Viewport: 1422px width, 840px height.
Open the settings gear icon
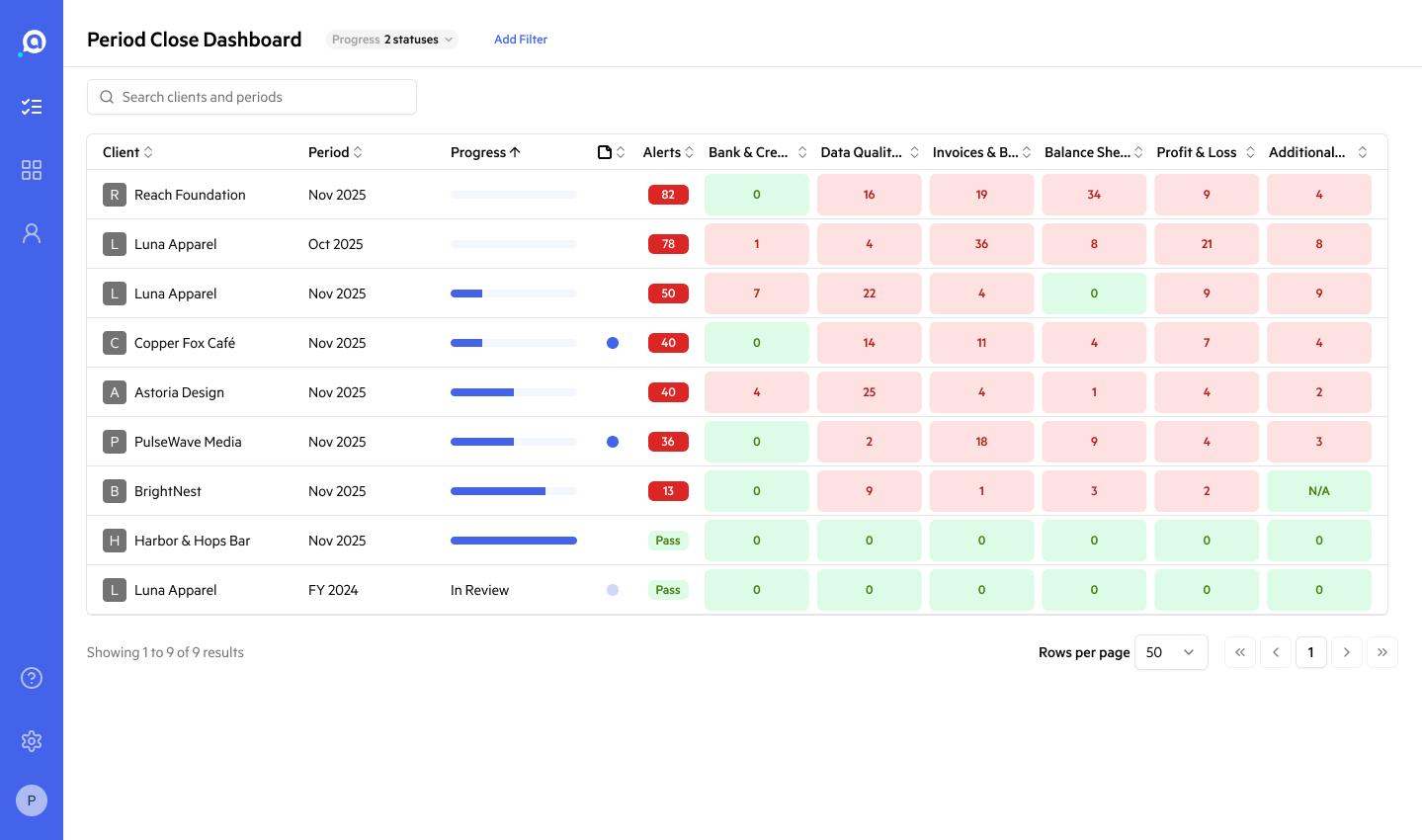[32, 741]
